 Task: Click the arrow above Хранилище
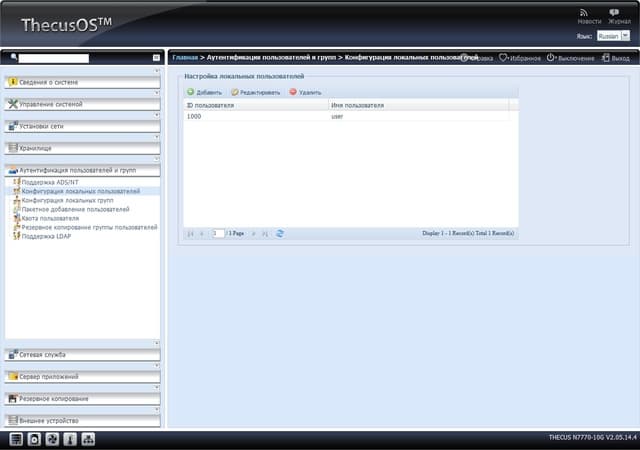[x=157, y=137]
